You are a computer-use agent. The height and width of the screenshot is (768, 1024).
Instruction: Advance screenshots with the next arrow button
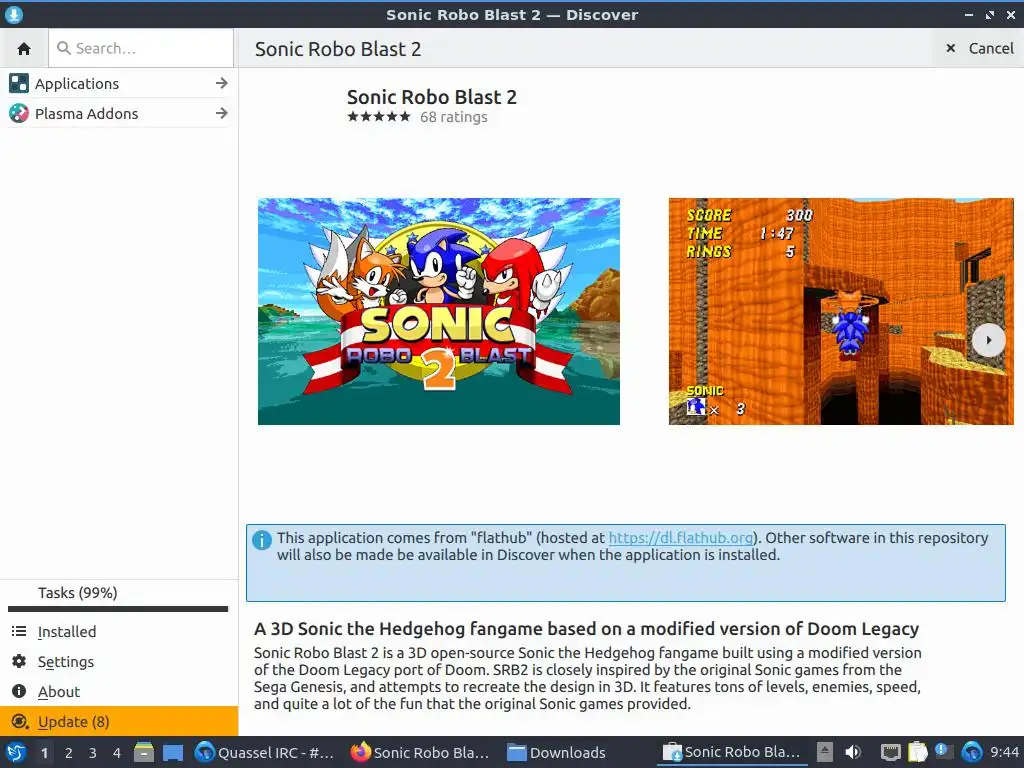point(989,340)
